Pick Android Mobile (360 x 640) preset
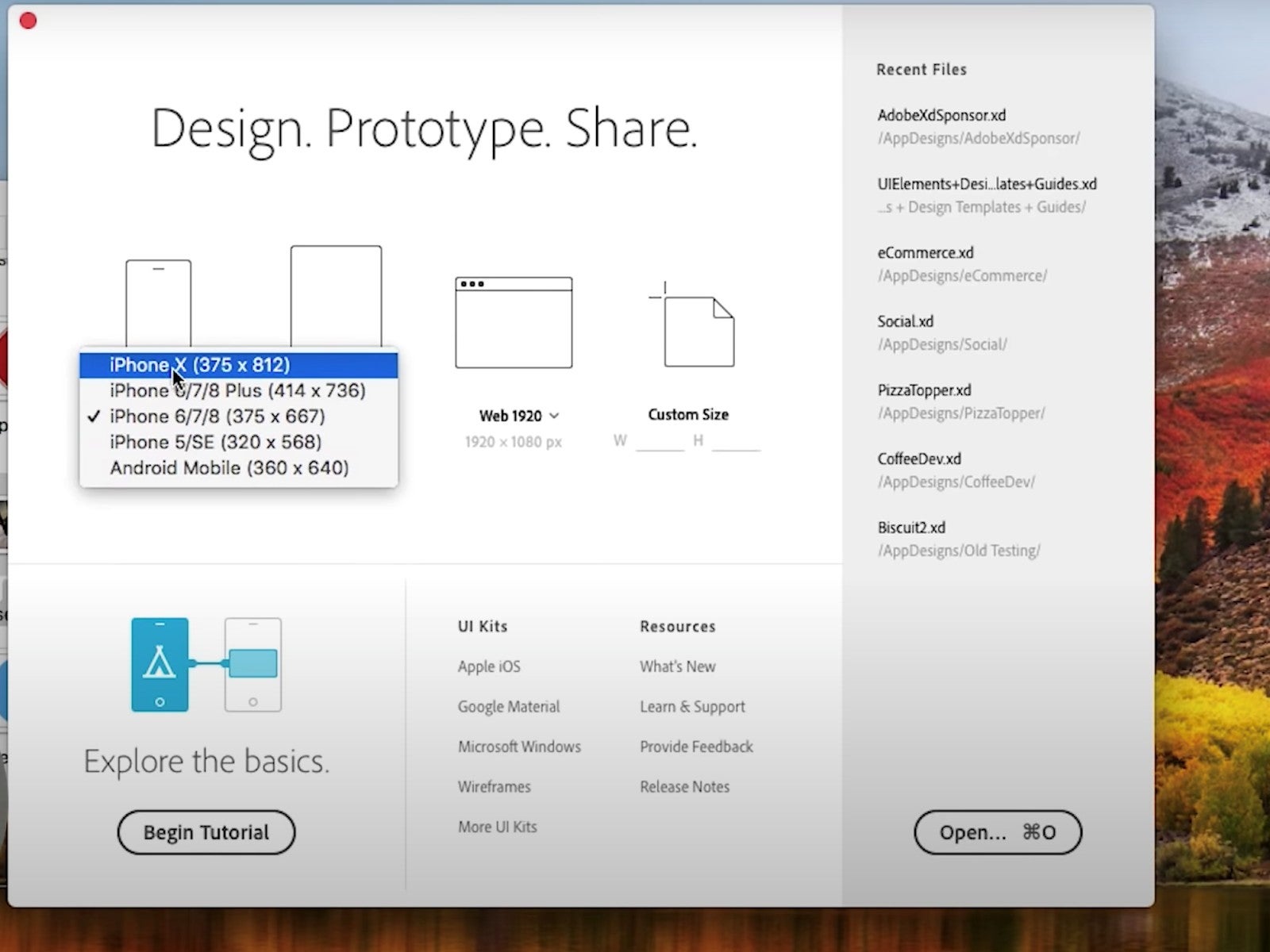Viewport: 1270px width, 952px height. (238, 468)
